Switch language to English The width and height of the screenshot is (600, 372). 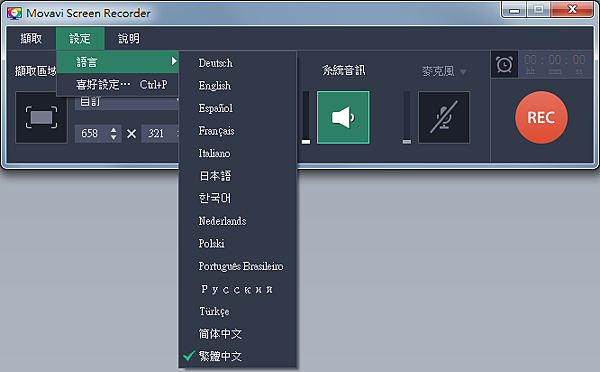point(238,86)
